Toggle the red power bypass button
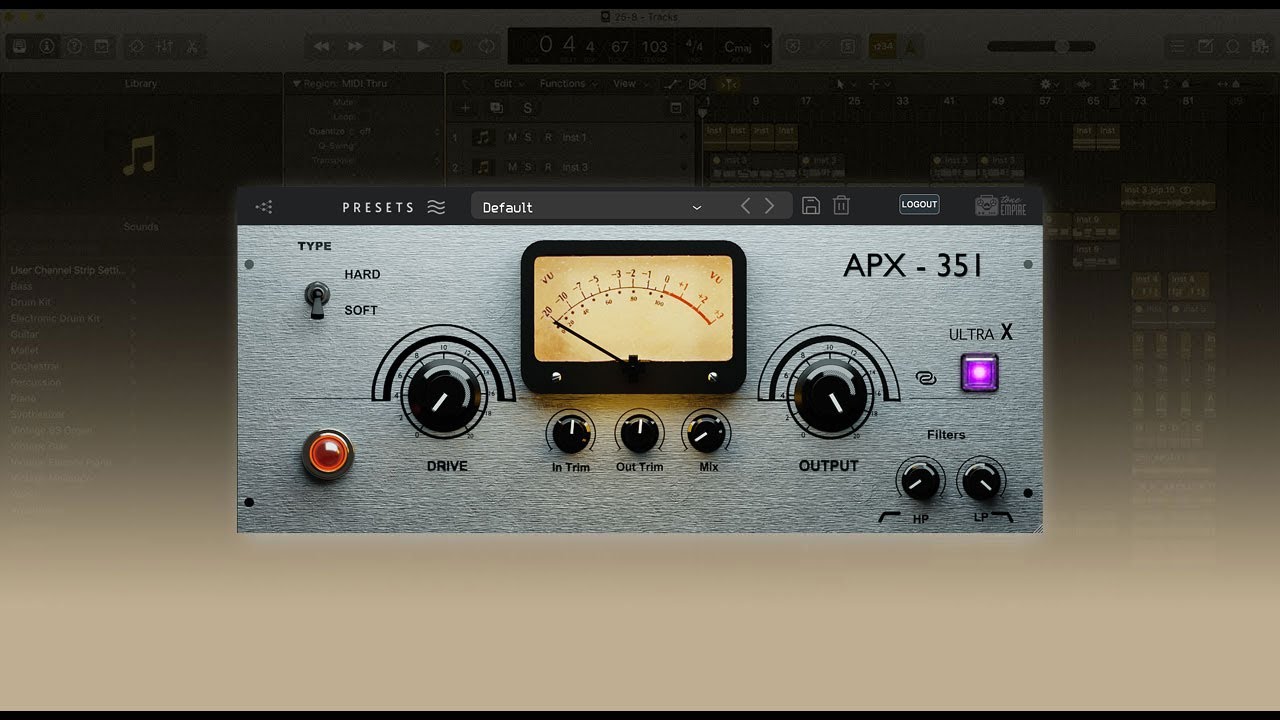 [x=327, y=455]
